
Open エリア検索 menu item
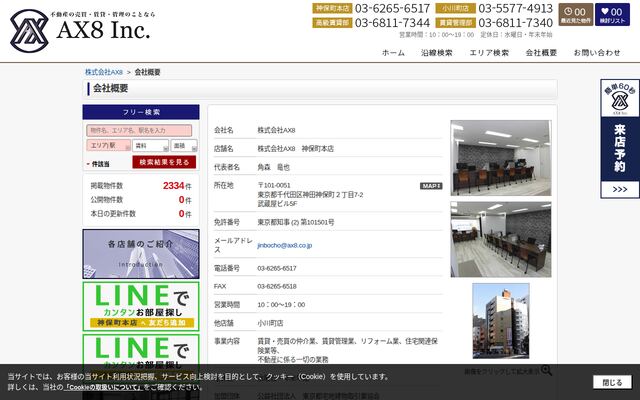(489, 53)
